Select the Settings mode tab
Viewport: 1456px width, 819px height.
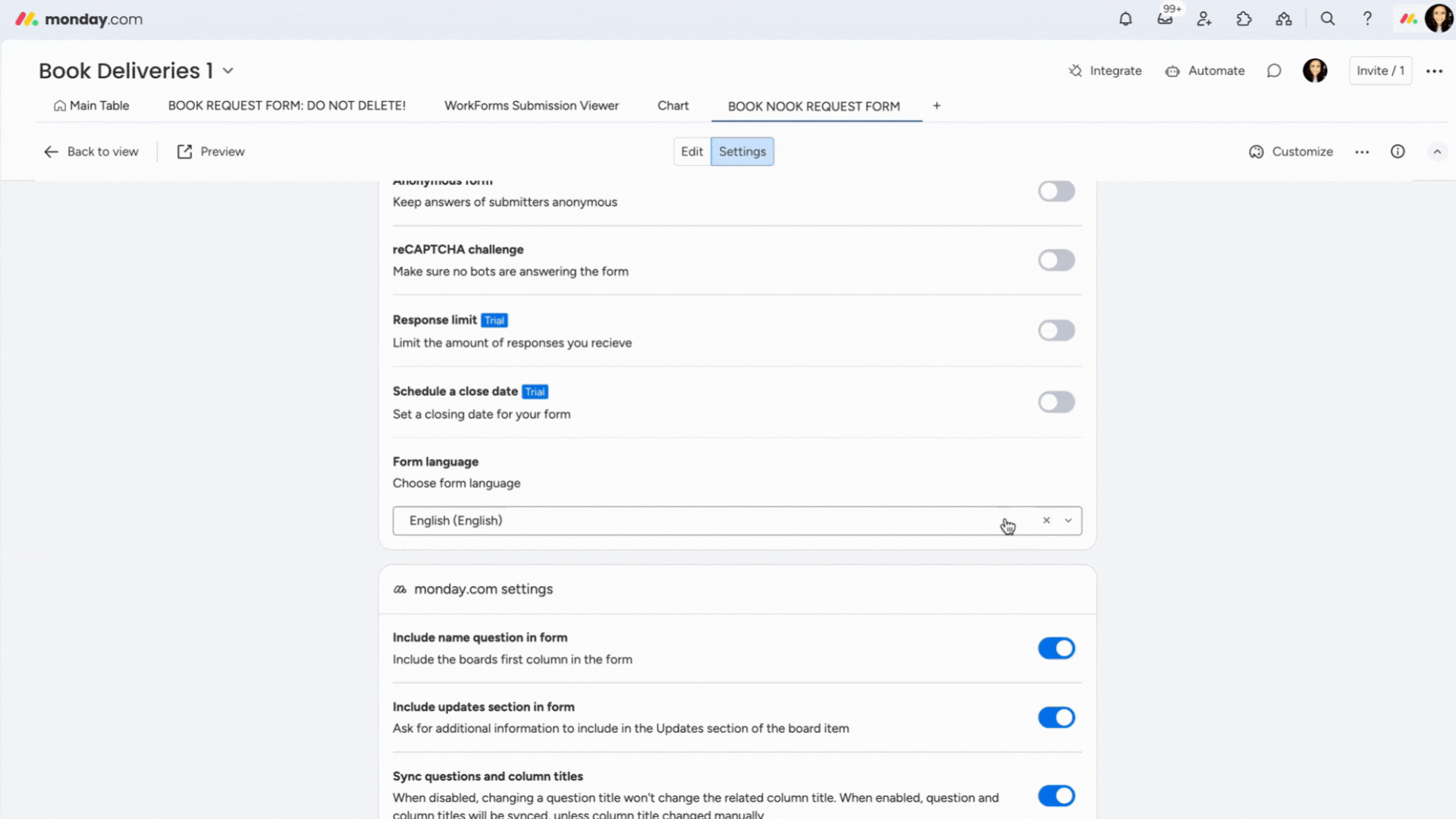[x=742, y=152]
